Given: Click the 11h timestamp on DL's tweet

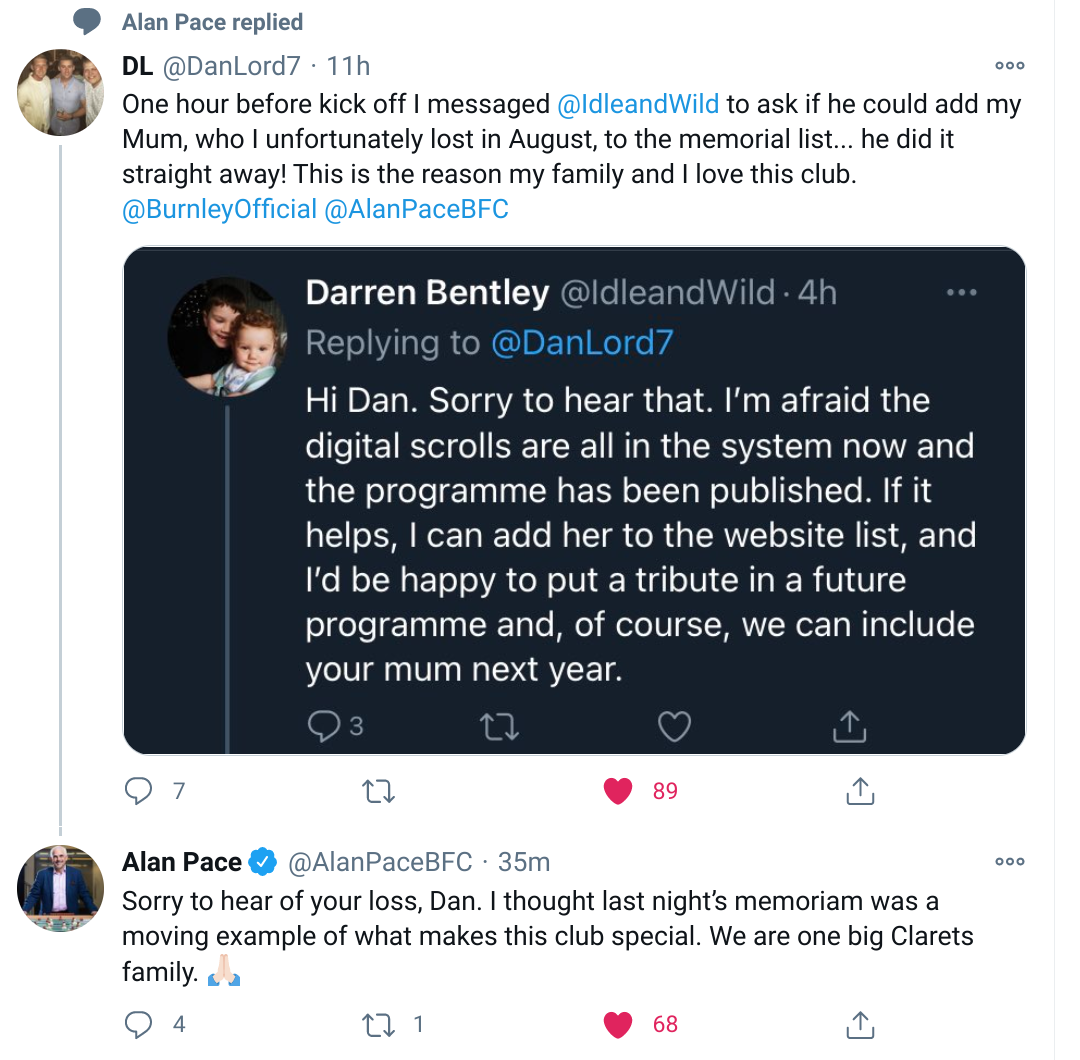Looking at the screenshot, I should point(348,66).
